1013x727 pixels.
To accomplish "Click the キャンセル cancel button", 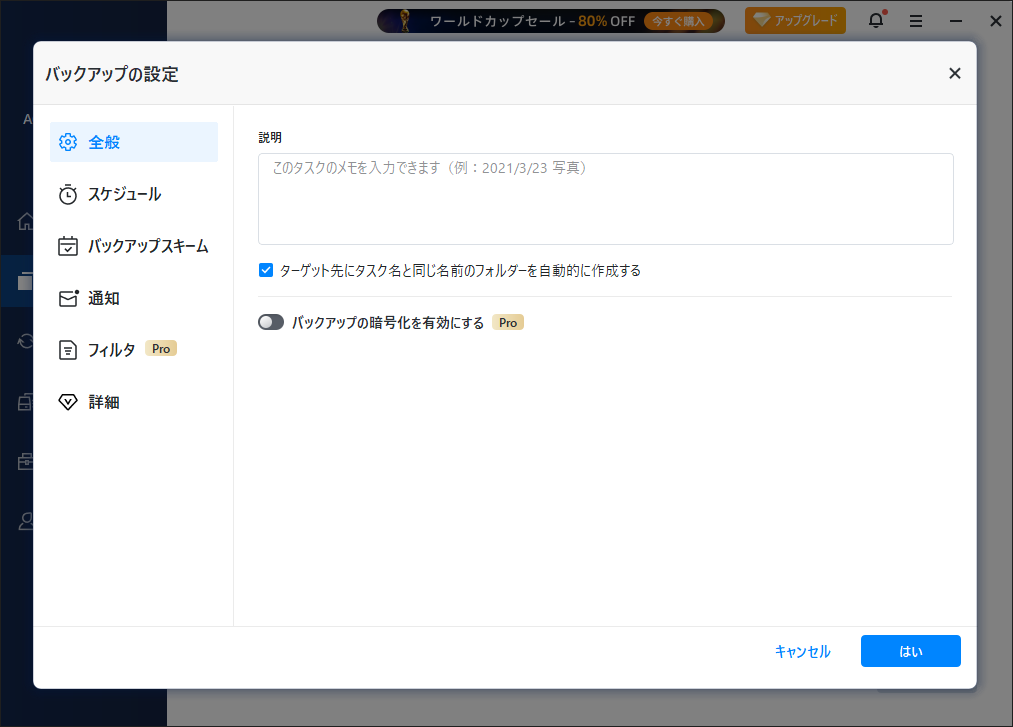I will 802,651.
